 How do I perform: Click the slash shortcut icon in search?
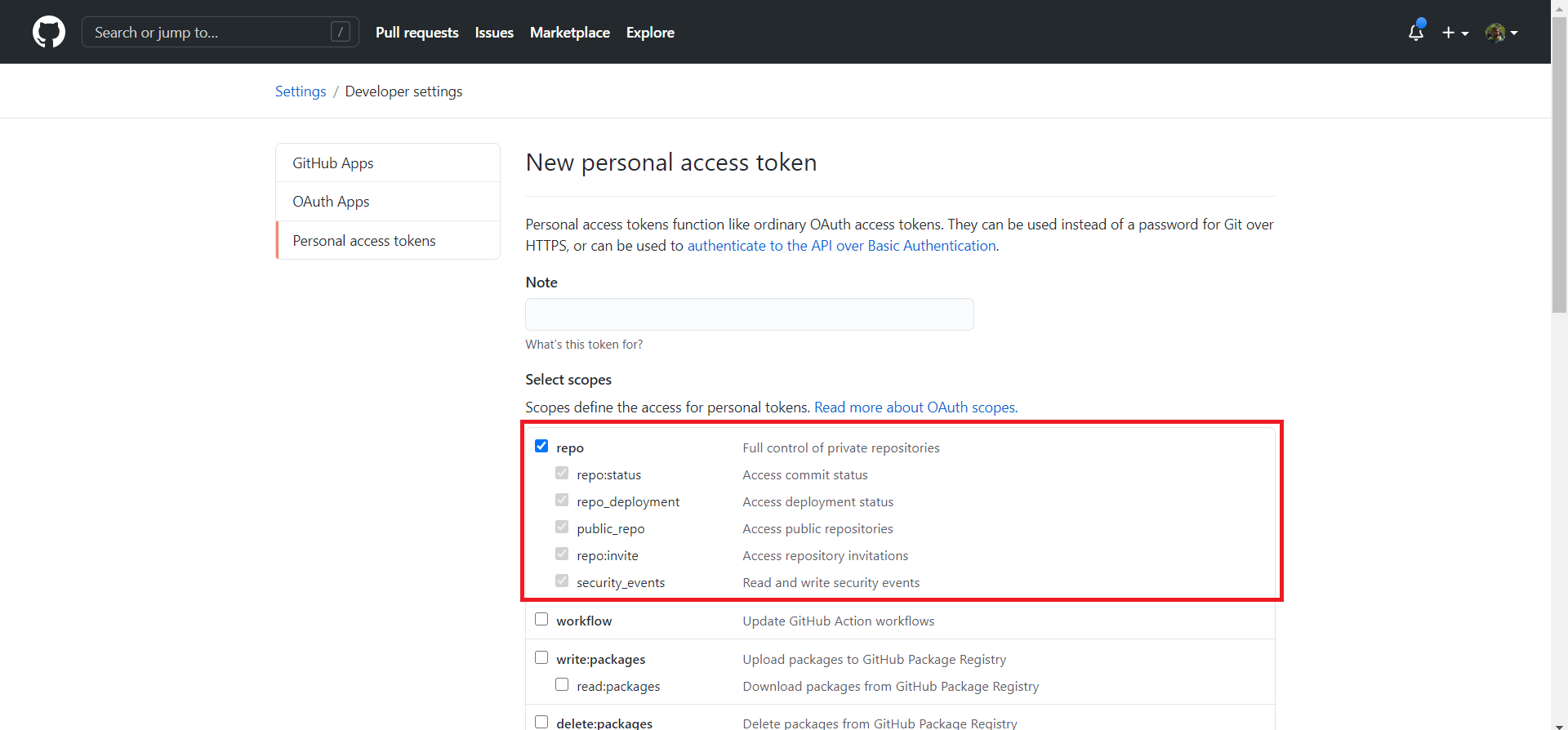tap(341, 32)
